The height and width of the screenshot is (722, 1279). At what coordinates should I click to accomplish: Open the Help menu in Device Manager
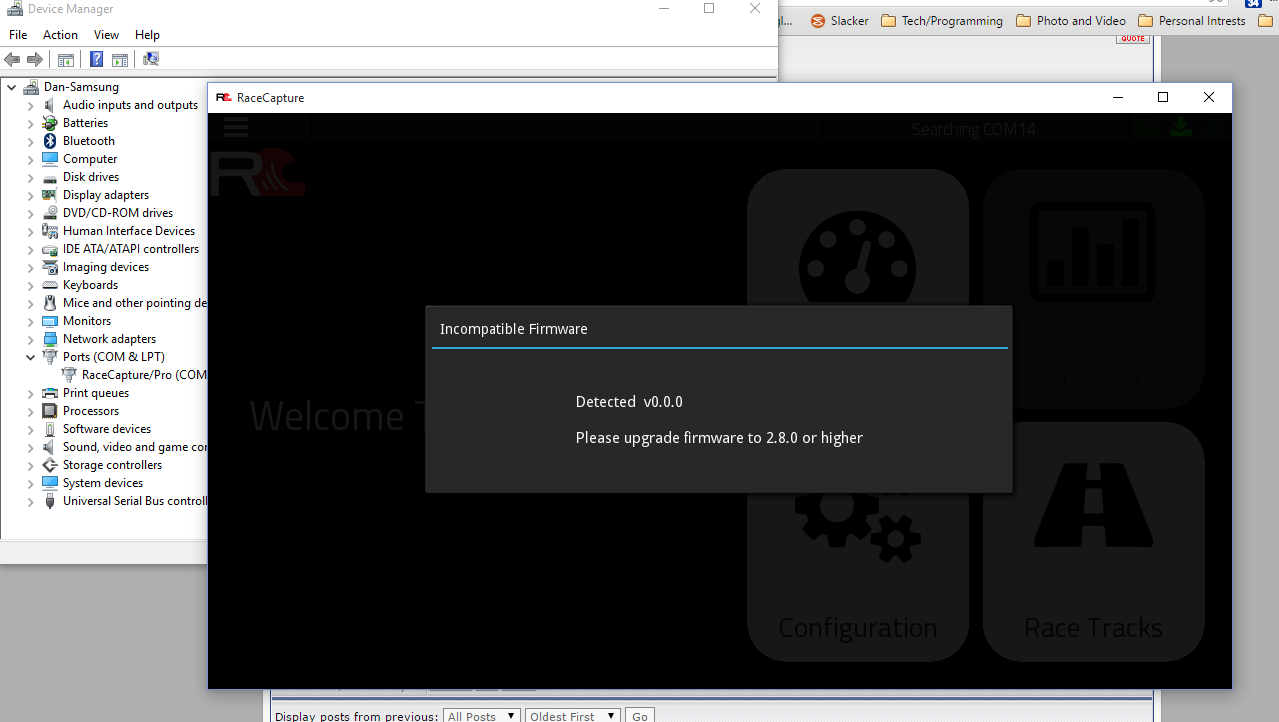pos(147,35)
